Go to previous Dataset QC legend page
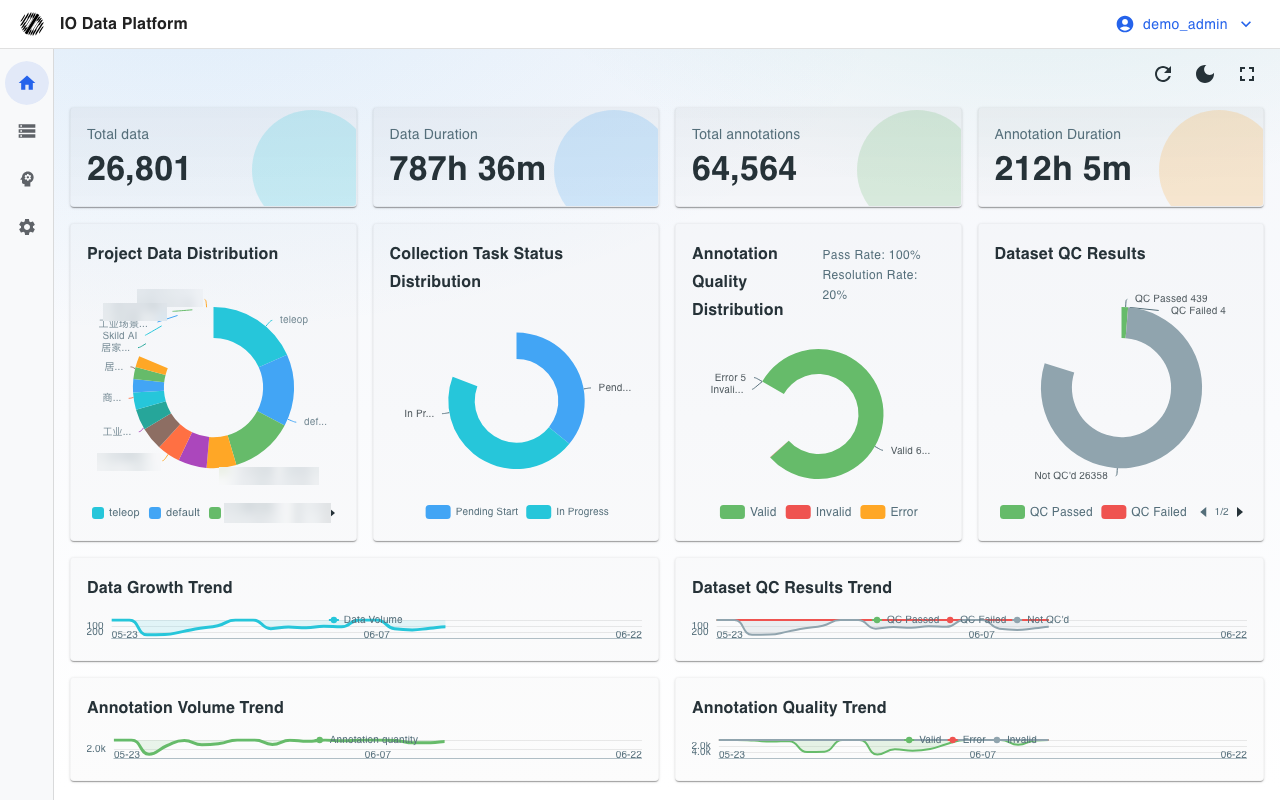 (1204, 512)
